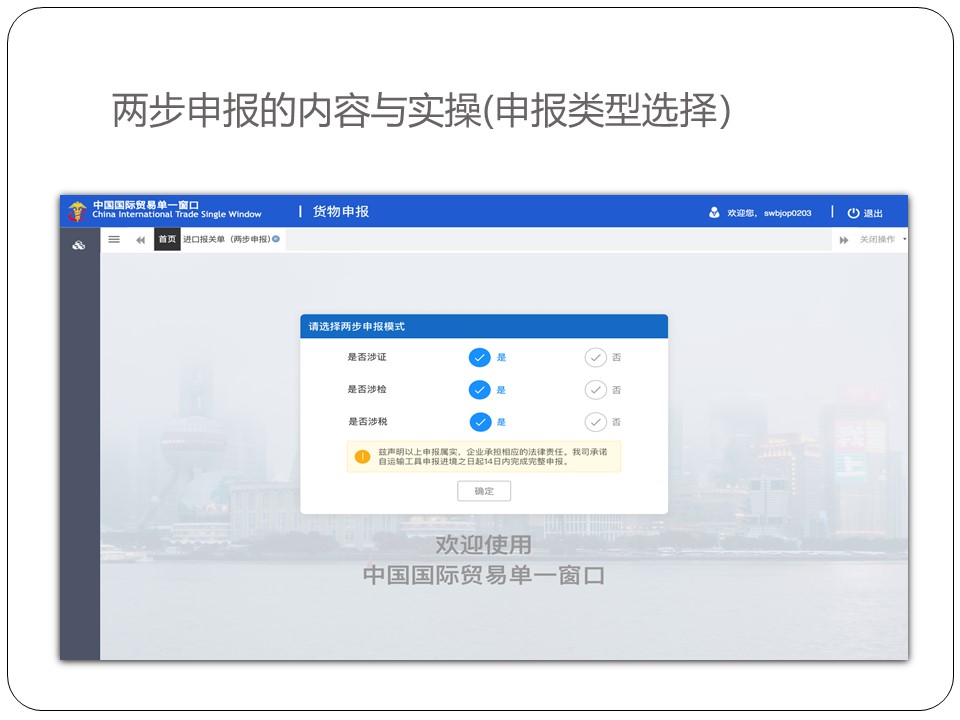The height and width of the screenshot is (720, 960).
Task: Select 否 for 是否涉证
Action: coord(596,358)
